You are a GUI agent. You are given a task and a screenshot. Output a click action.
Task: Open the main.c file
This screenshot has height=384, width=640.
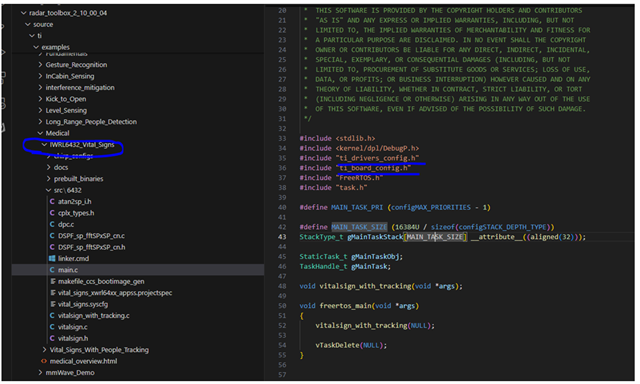[67, 270]
